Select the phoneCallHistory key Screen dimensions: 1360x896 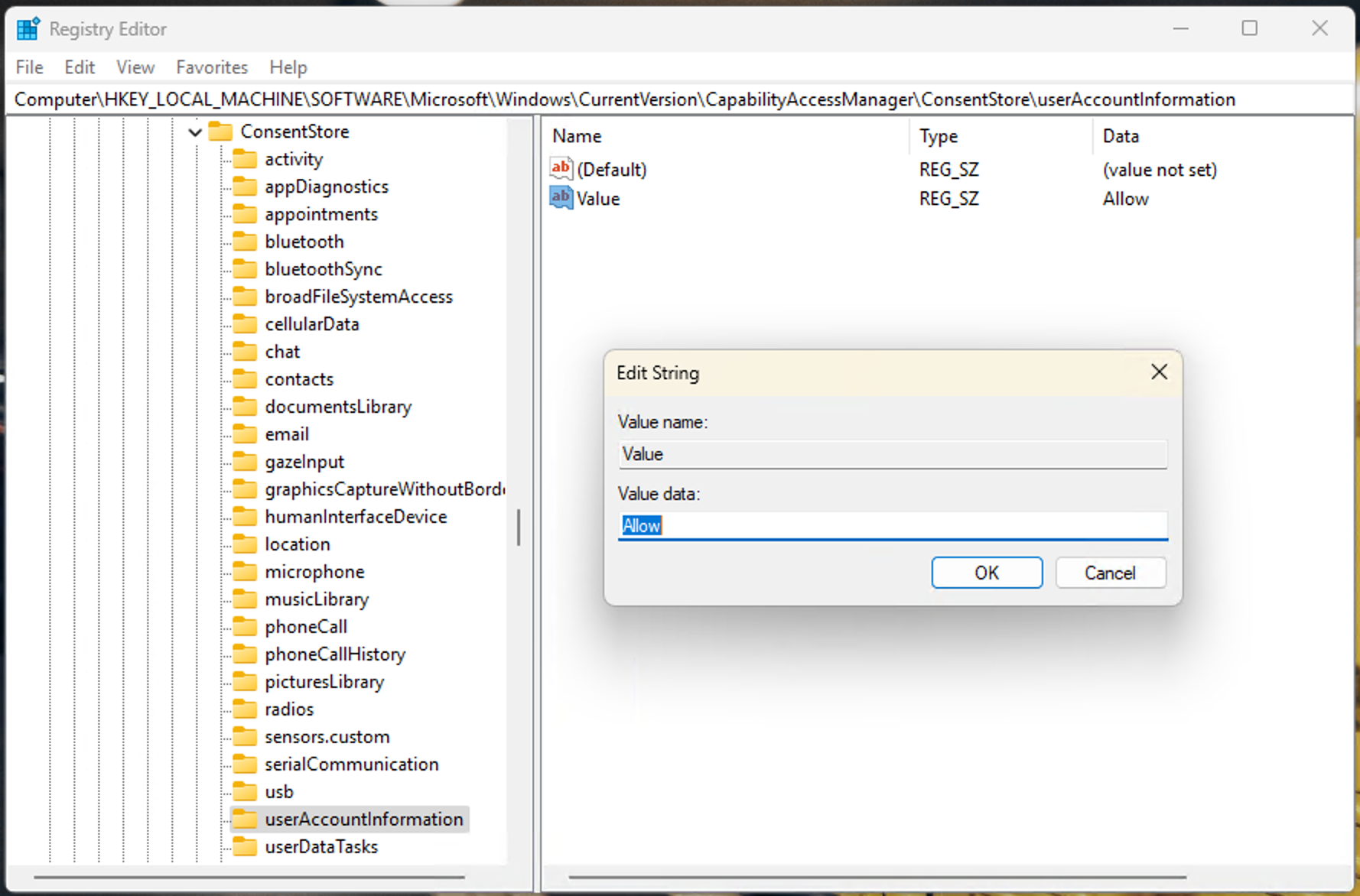(336, 654)
